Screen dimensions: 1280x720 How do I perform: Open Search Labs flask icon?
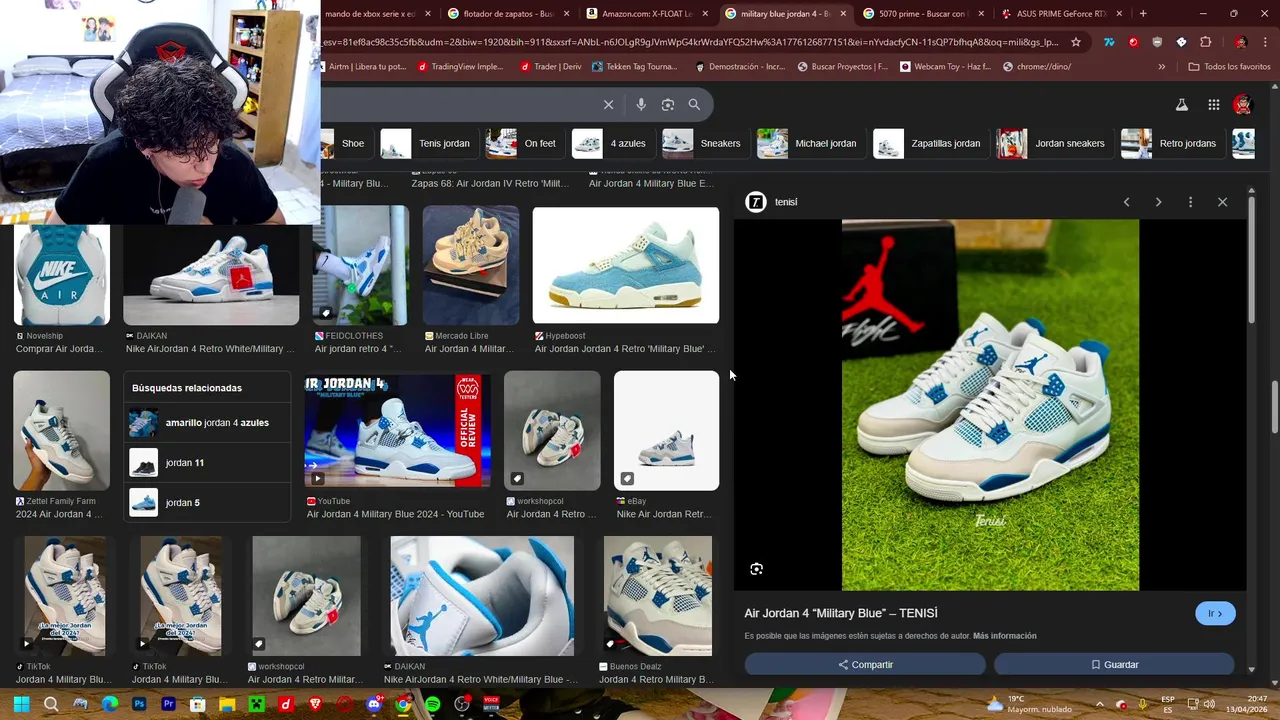click(1181, 104)
